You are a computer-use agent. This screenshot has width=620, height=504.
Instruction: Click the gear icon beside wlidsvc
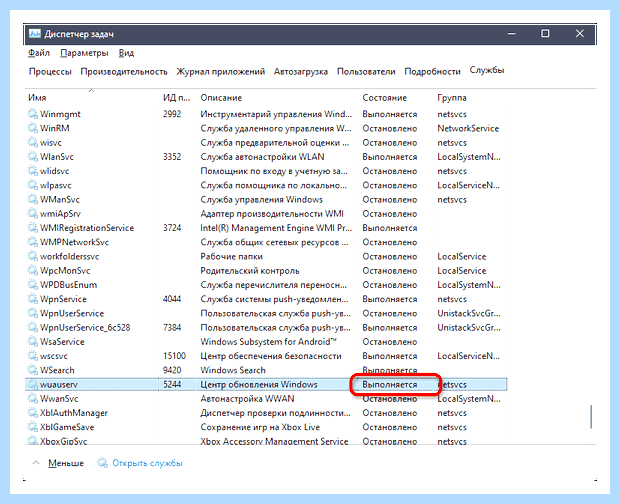pyautogui.click(x=32, y=171)
